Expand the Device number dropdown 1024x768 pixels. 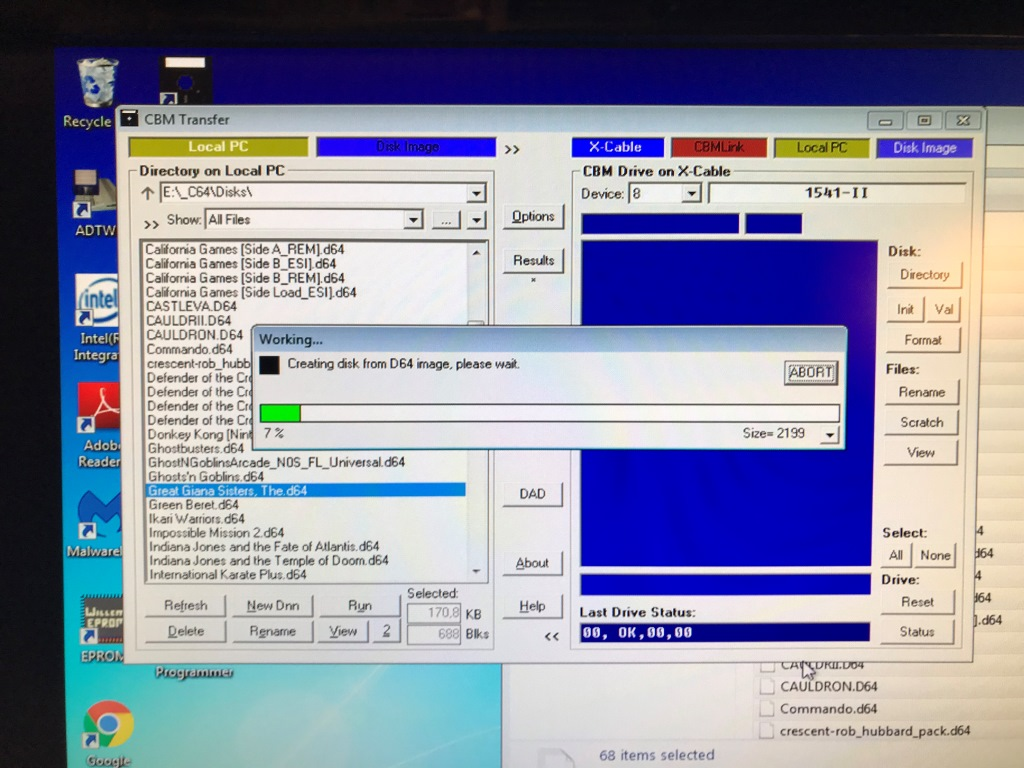click(x=691, y=193)
